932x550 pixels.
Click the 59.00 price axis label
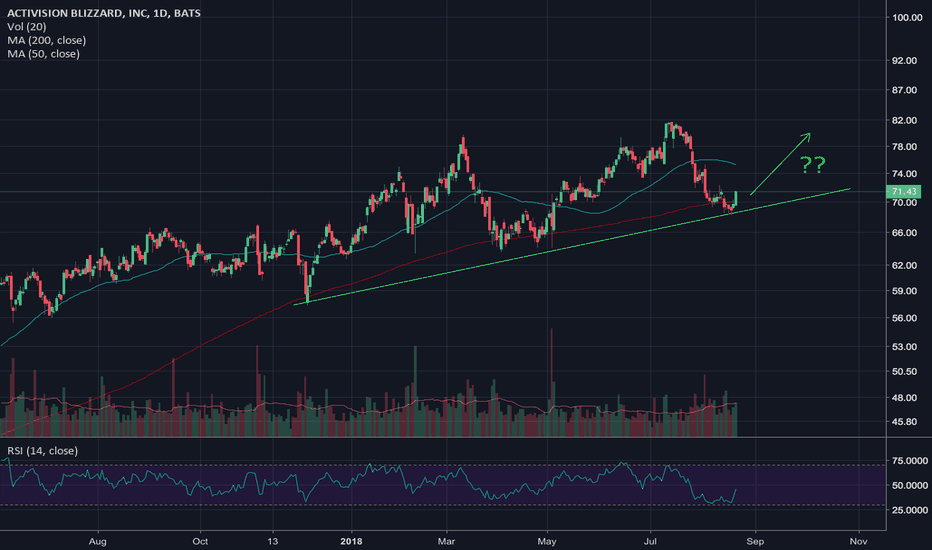(x=905, y=291)
